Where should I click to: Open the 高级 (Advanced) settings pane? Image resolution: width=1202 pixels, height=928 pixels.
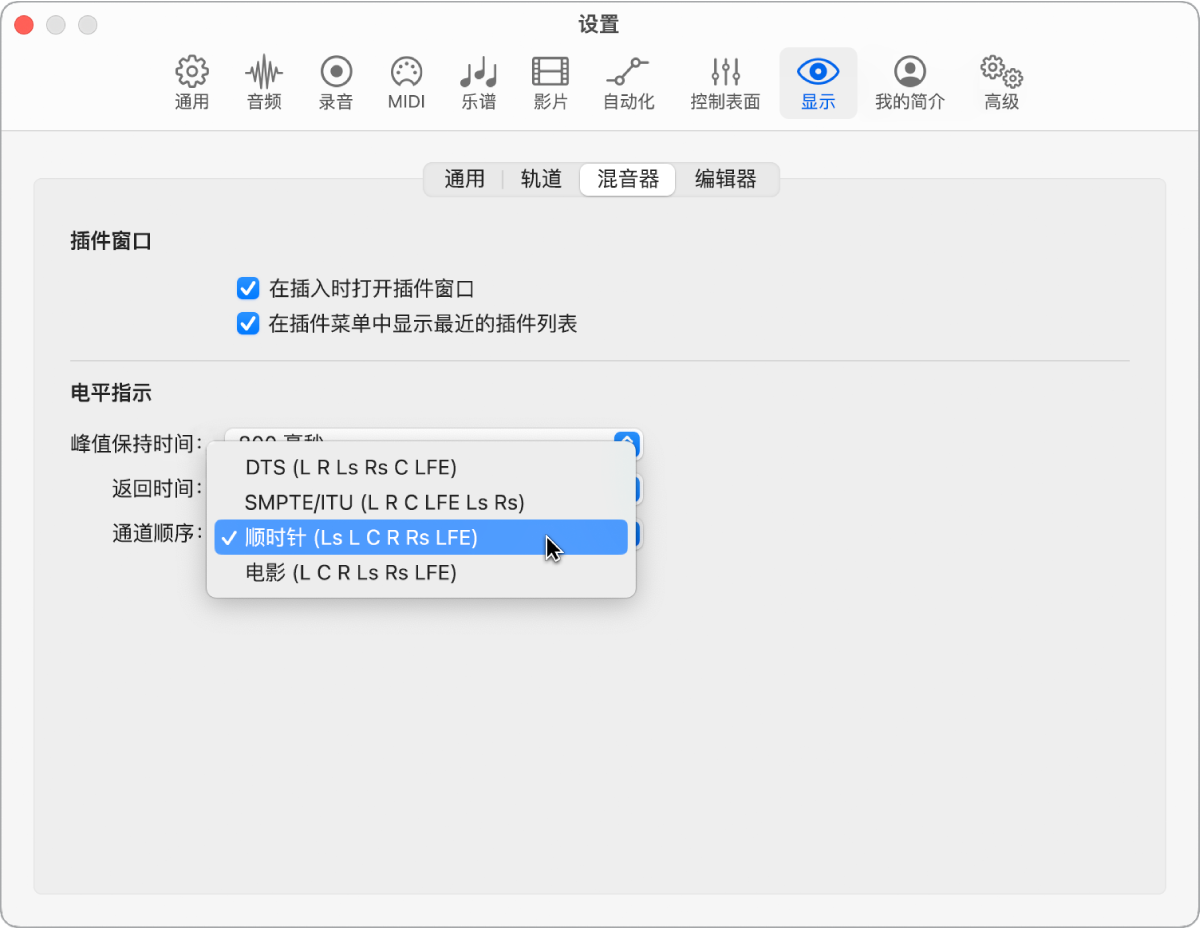click(x=1001, y=83)
